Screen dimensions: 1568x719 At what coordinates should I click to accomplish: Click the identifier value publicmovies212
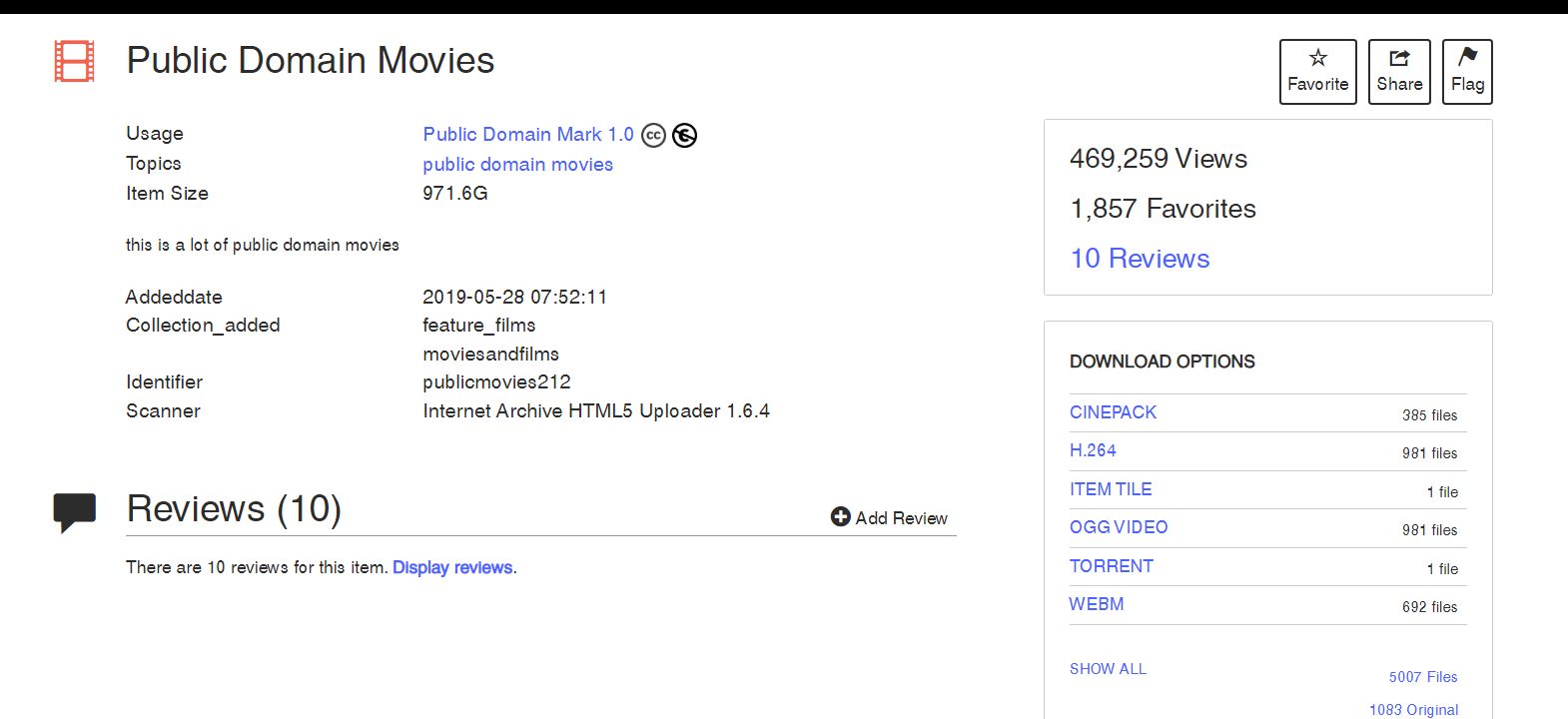[x=496, y=382]
